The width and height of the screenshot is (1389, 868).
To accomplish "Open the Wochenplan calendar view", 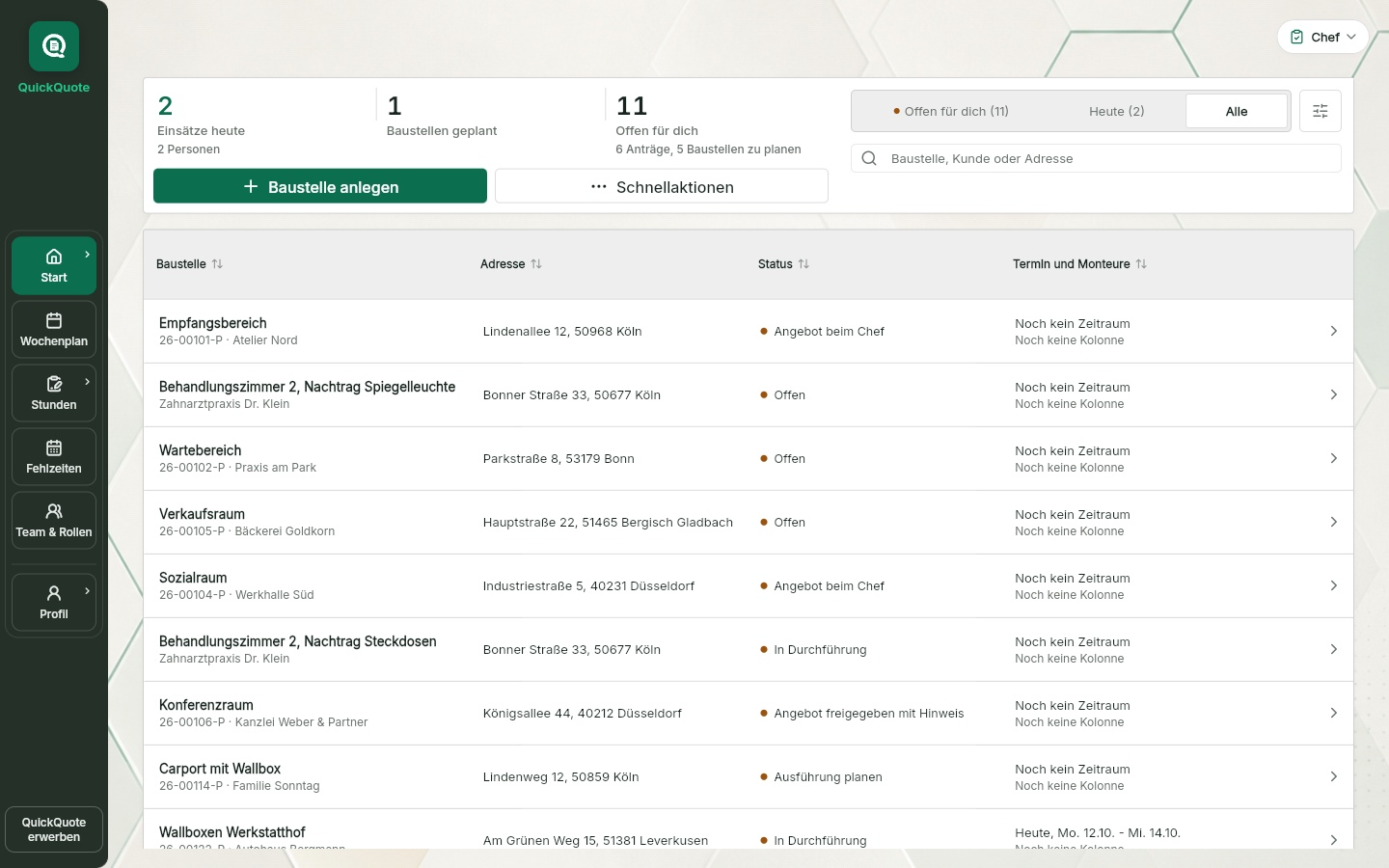I will point(54,329).
